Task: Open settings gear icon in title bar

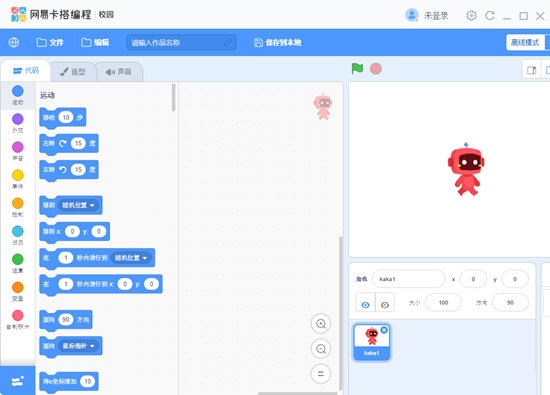Action: coord(471,15)
